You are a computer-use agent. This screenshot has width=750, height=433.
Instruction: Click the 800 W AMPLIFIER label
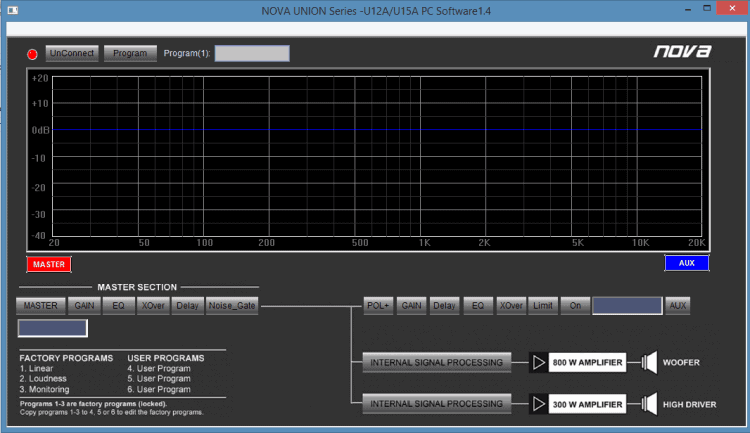coord(587,362)
